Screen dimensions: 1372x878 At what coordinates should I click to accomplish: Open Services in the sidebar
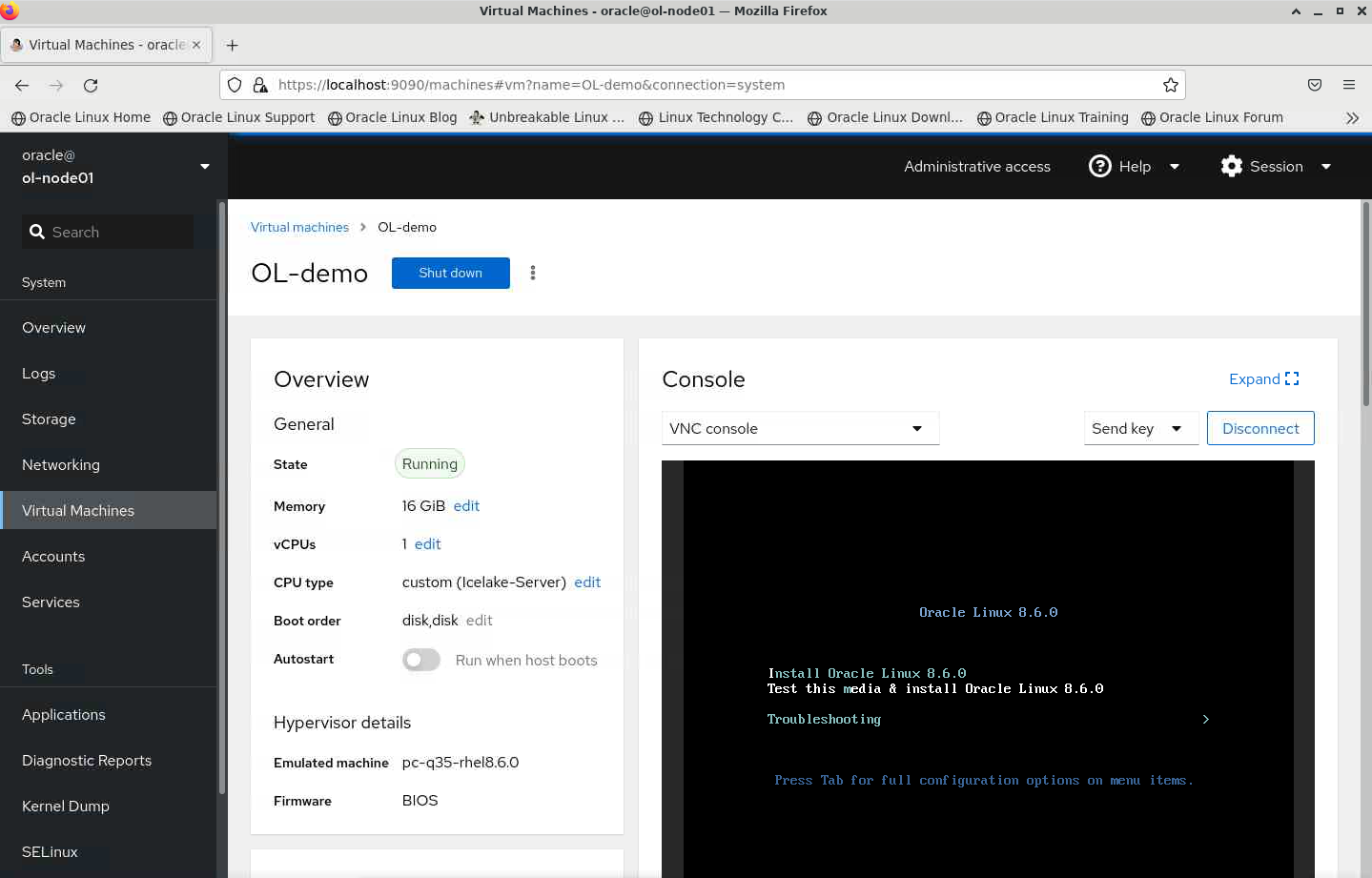pos(109,602)
